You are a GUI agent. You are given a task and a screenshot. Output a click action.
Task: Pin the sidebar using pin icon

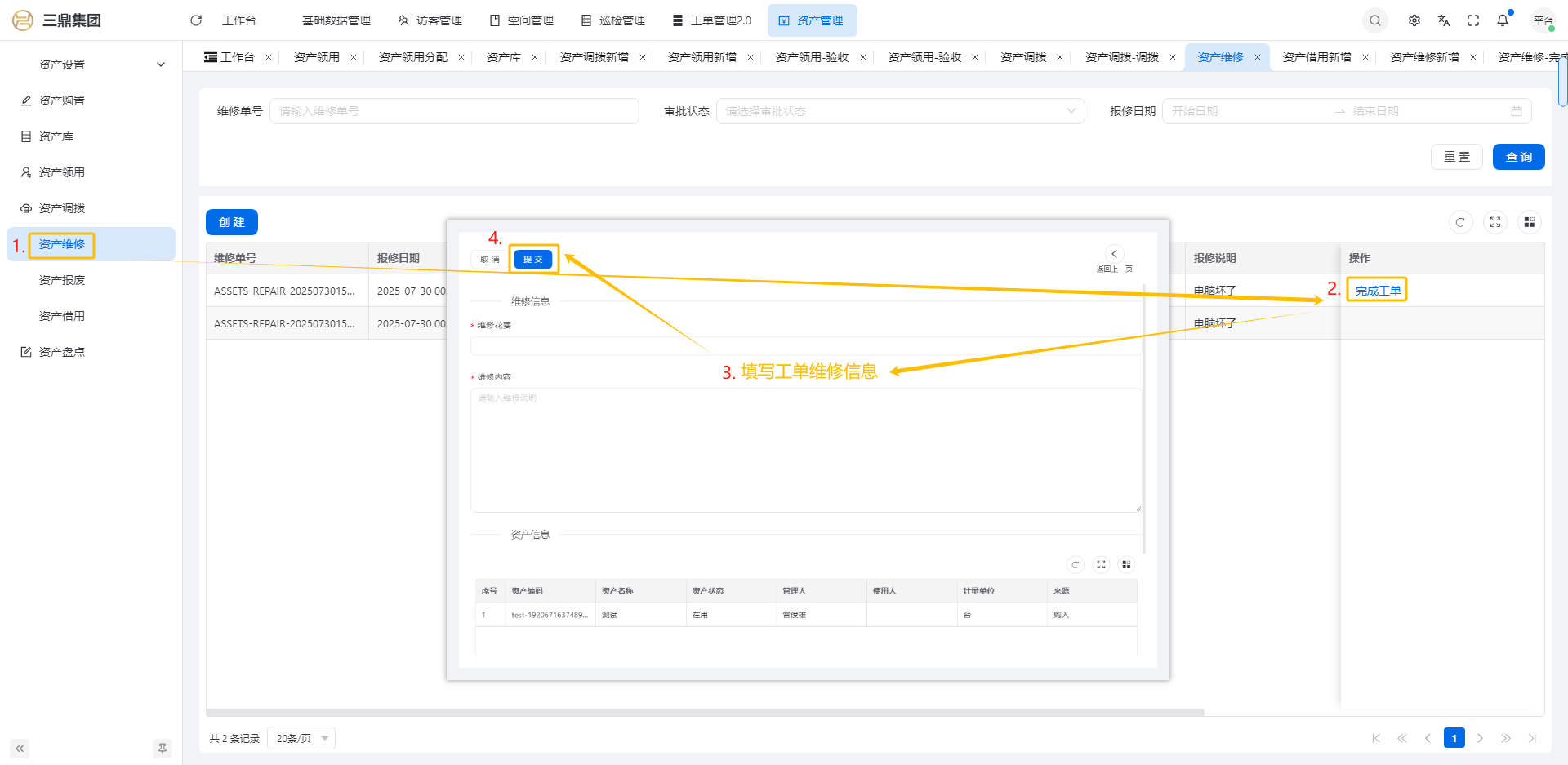click(163, 749)
